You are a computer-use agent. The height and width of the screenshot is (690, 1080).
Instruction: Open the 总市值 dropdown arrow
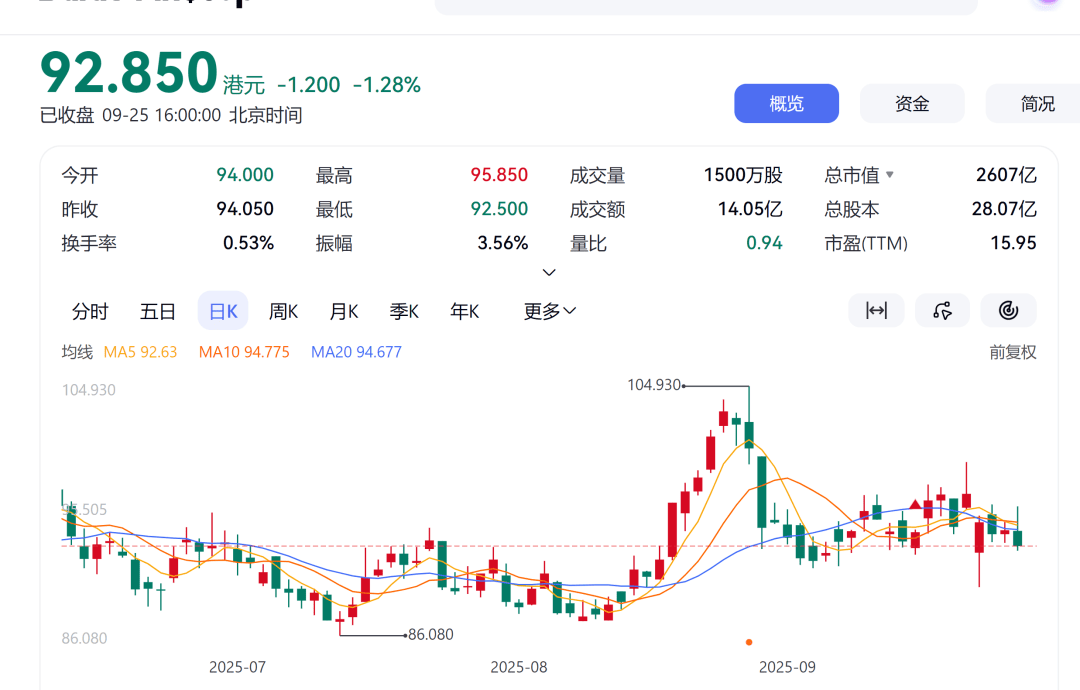(x=890, y=175)
